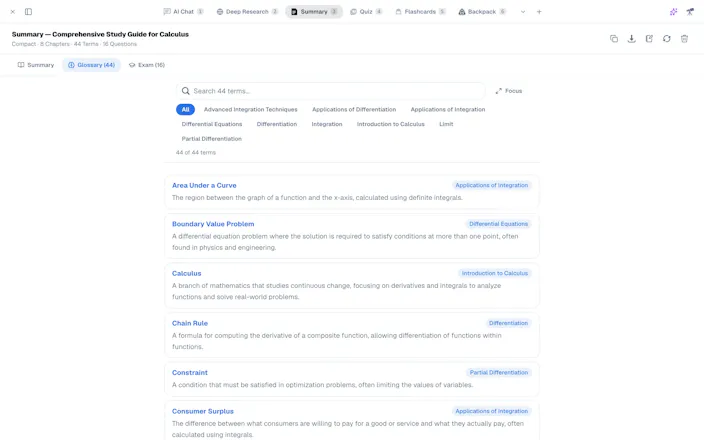This screenshot has height=440, width=704.
Task: Add a new tab with plus icon
Action: (539, 12)
